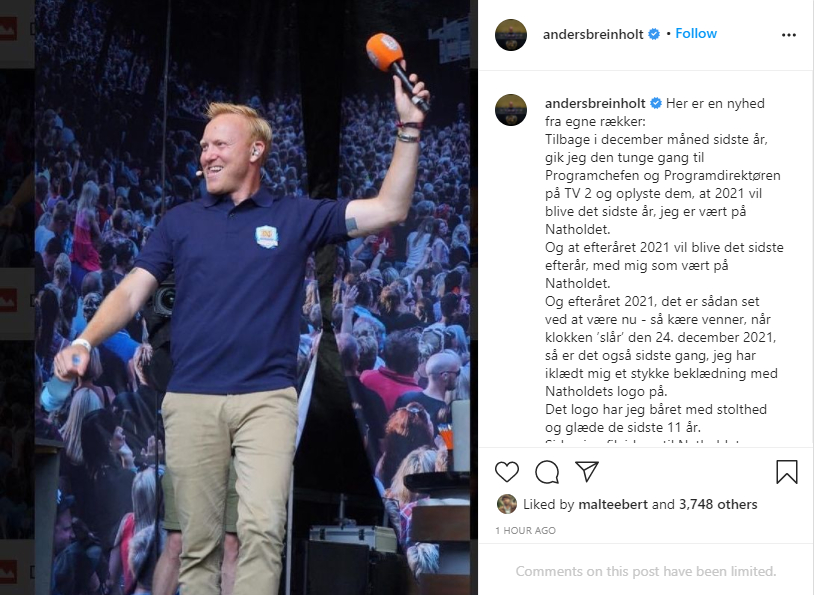Follow andersbreinholt
Screen dimensions: 814x595
click(x=696, y=34)
